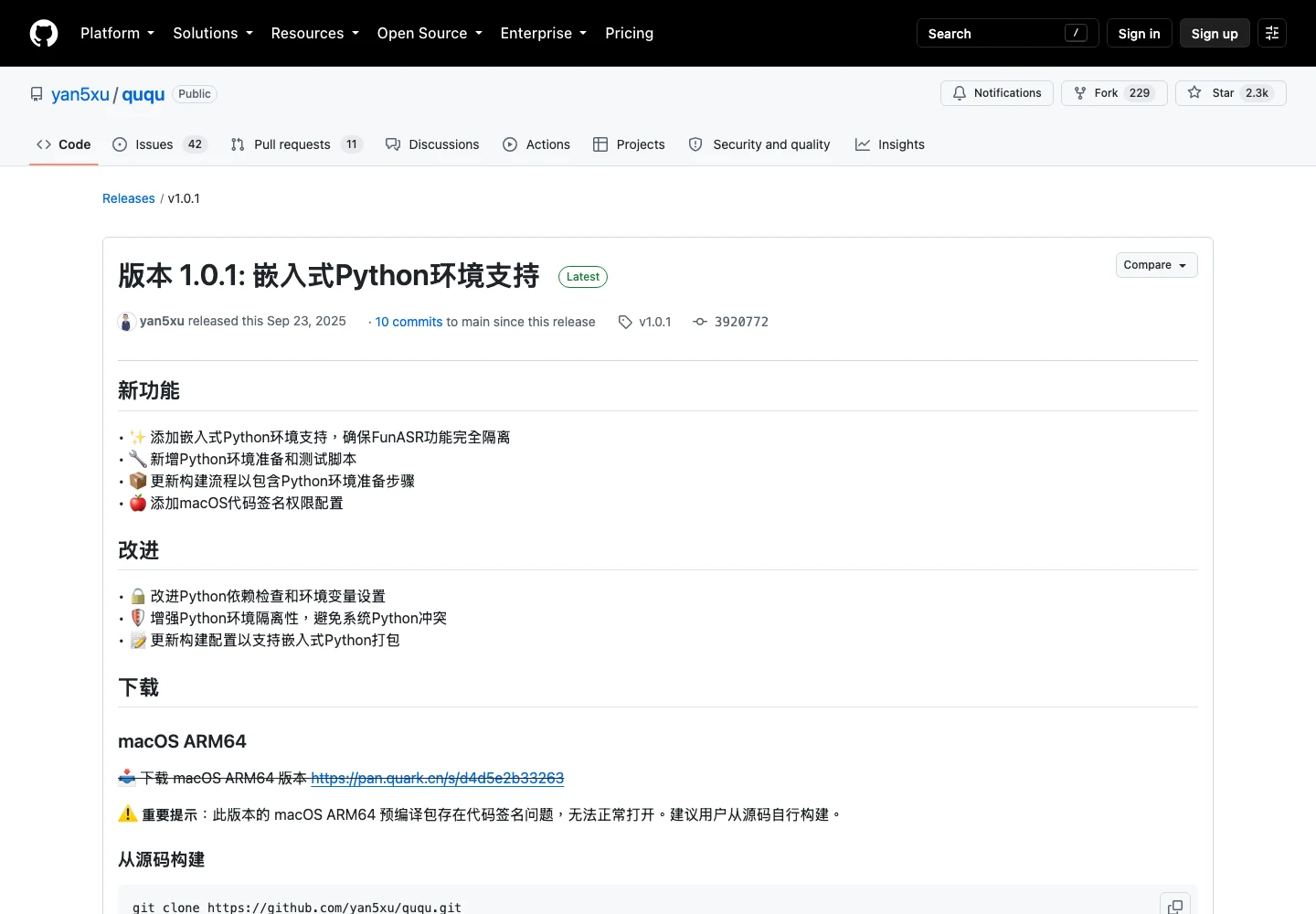Viewport: 1316px width, 914px height.
Task: Click the release title 版本 1.0.1
Action: 329,276
